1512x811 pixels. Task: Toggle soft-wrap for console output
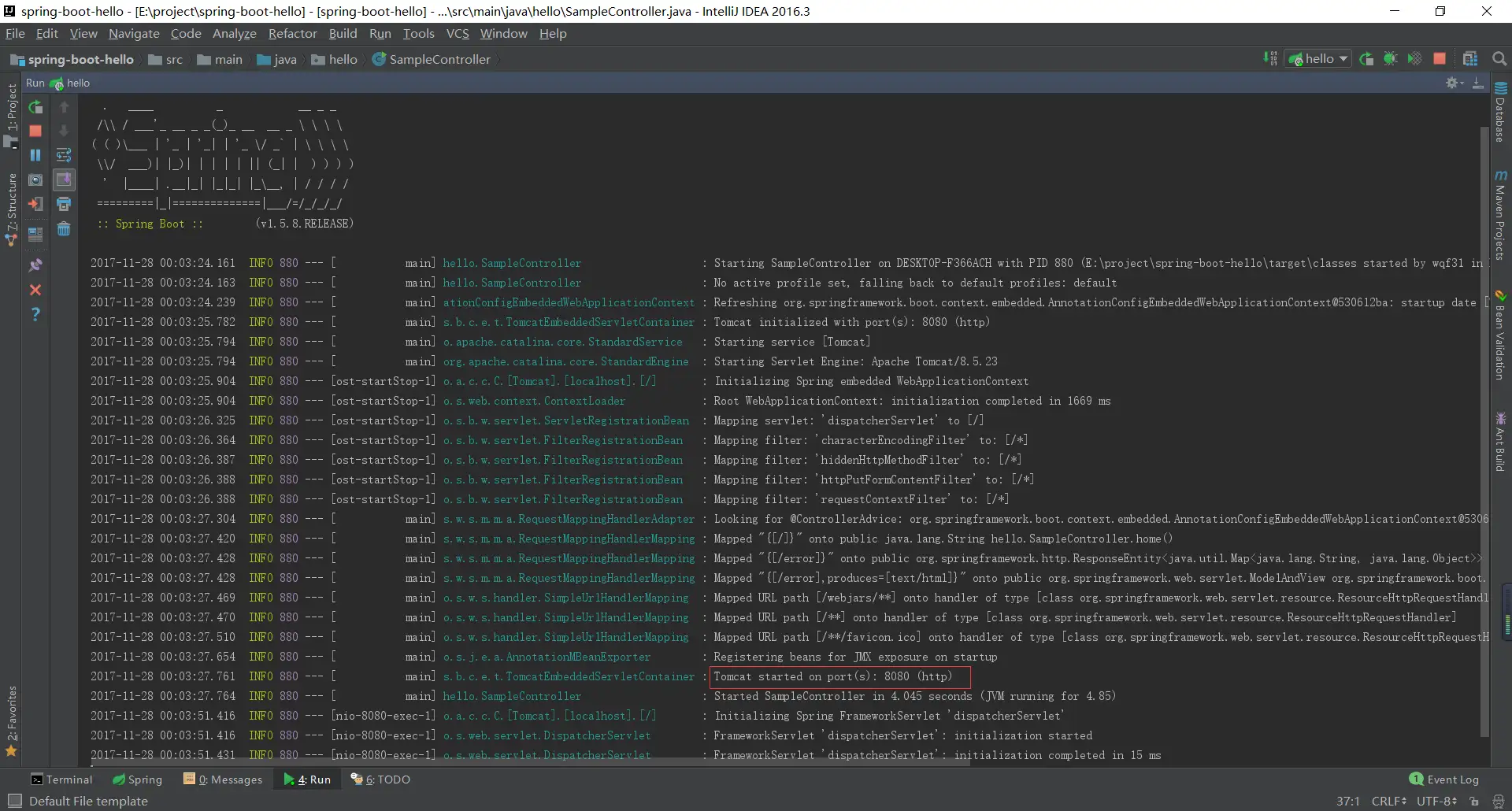[x=64, y=155]
